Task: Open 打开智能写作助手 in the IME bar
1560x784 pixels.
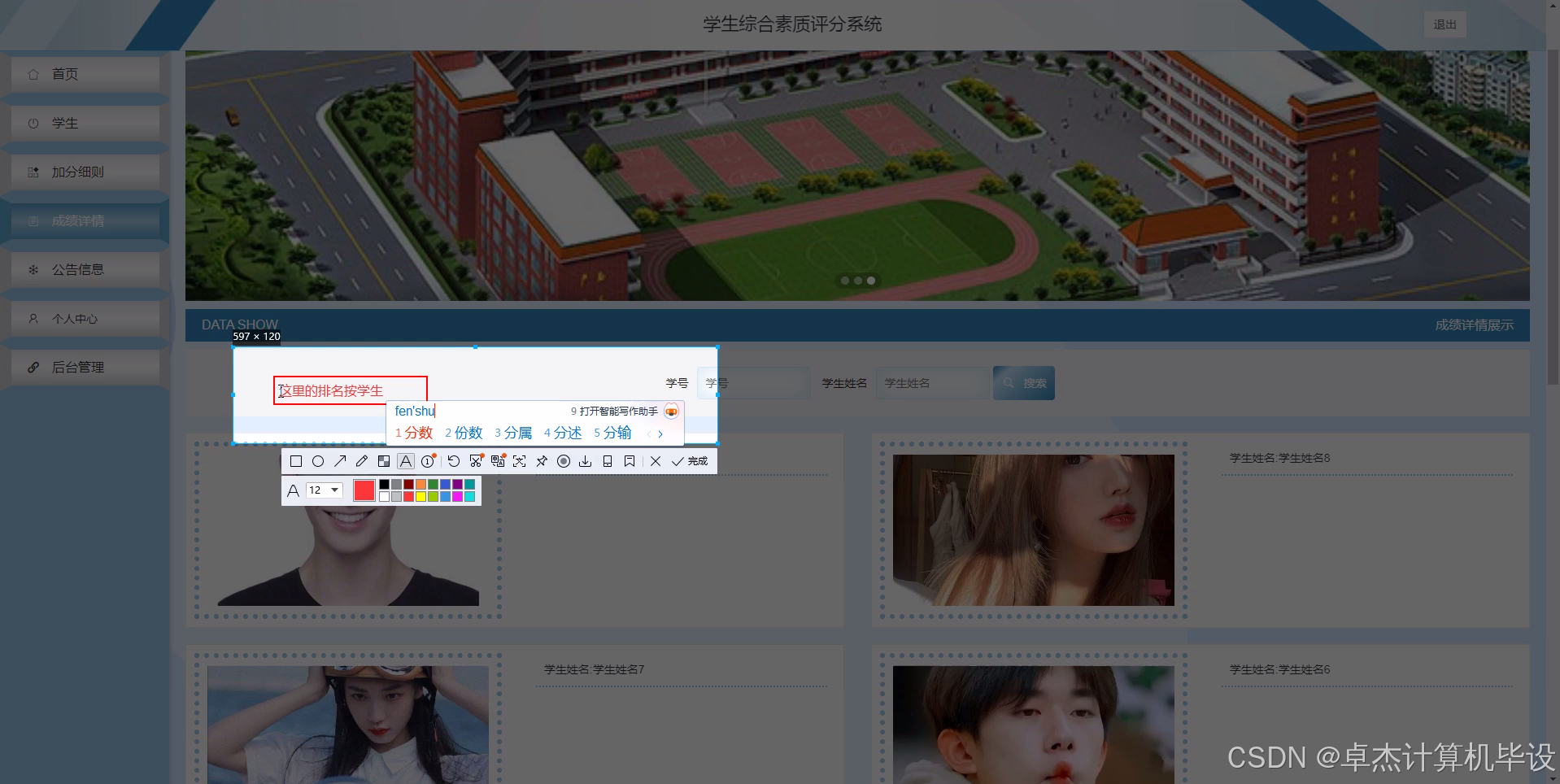Action: pos(614,412)
